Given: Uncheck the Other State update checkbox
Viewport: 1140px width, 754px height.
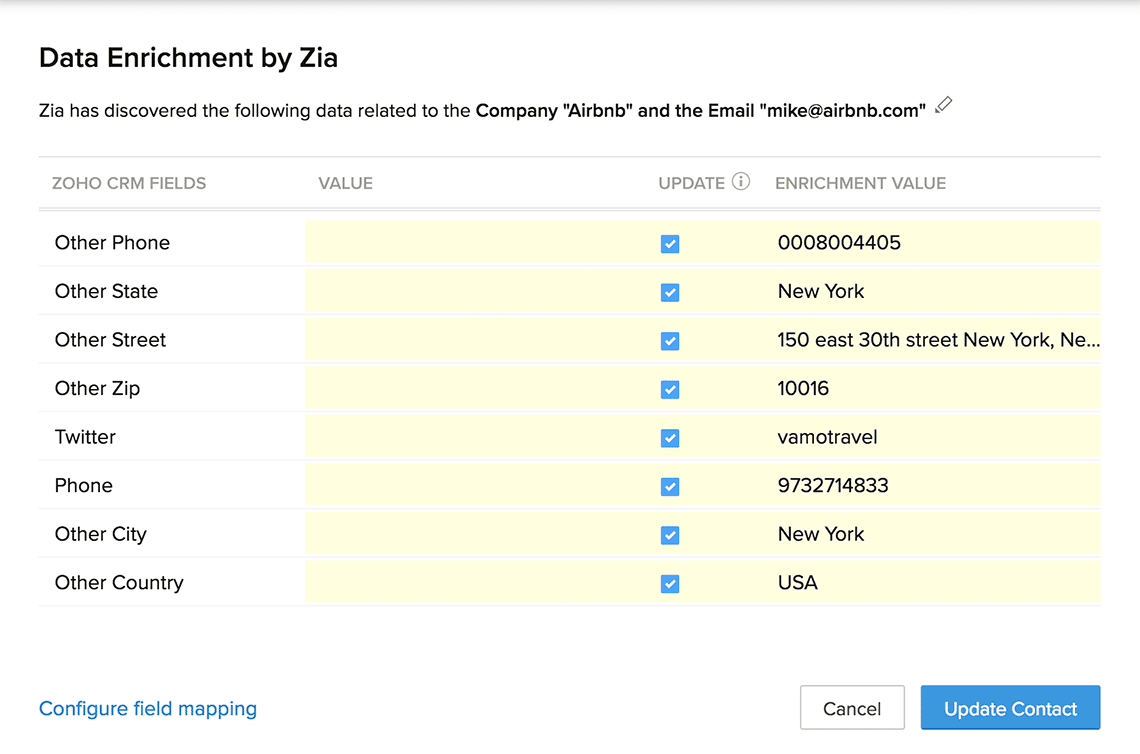Looking at the screenshot, I should [670, 292].
